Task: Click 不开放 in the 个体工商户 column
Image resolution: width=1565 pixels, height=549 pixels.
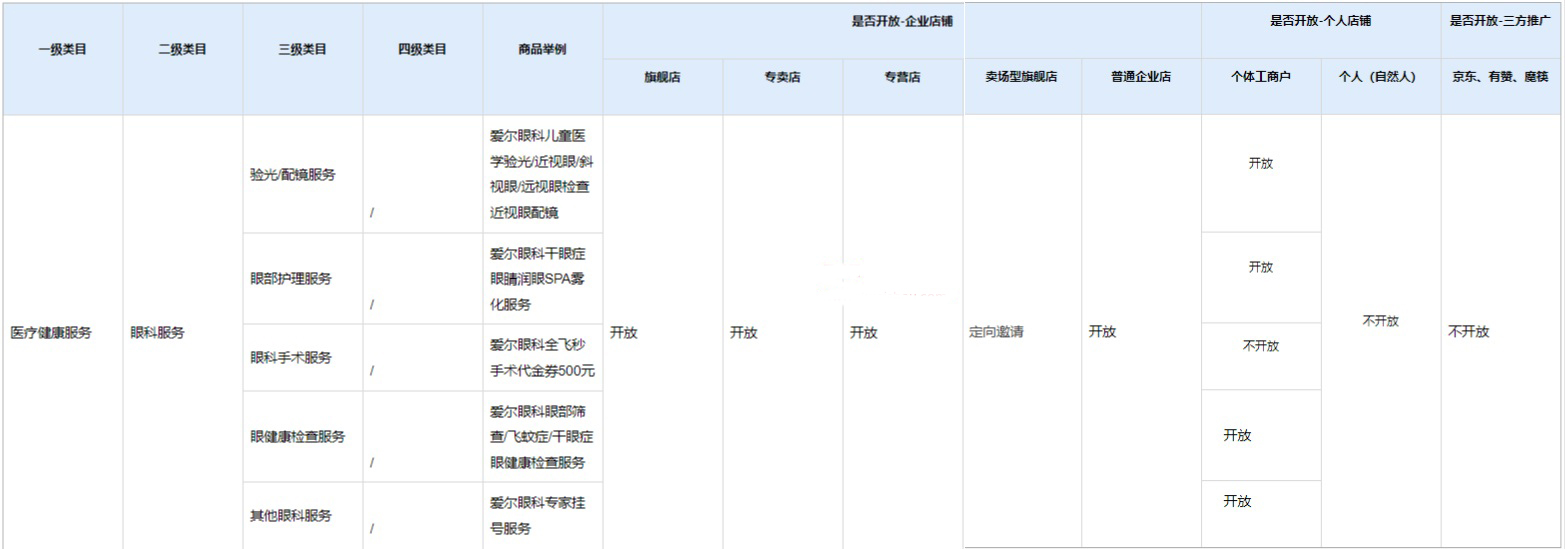Action: pos(1261,346)
